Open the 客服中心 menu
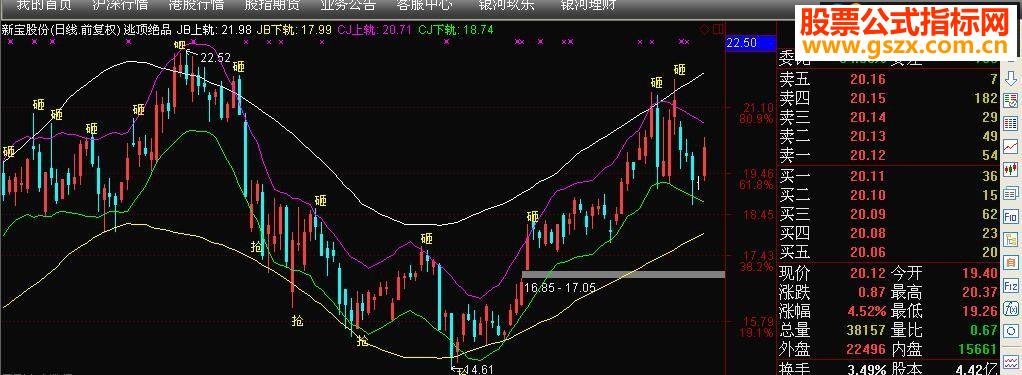1022x375 pixels. click(x=424, y=5)
